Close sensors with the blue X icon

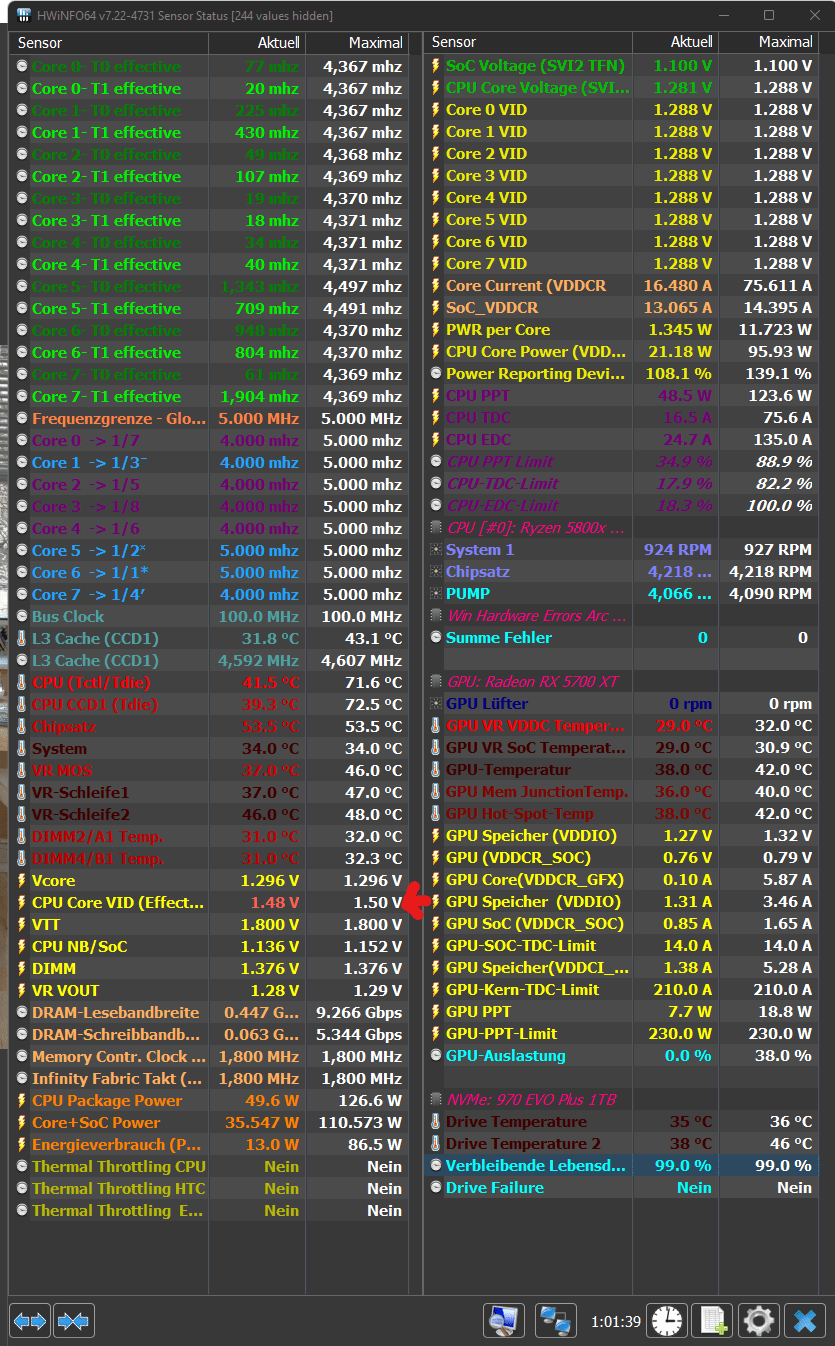805,1321
